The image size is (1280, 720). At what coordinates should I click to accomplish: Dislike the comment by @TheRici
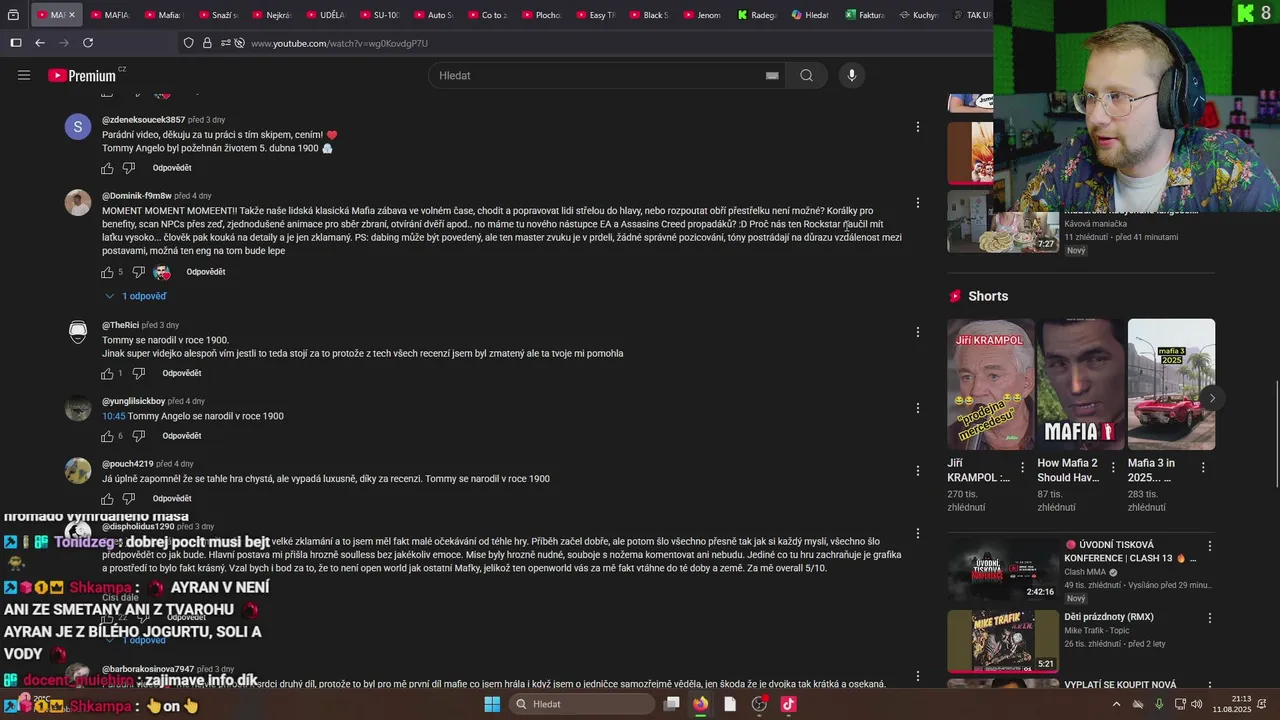[139, 373]
